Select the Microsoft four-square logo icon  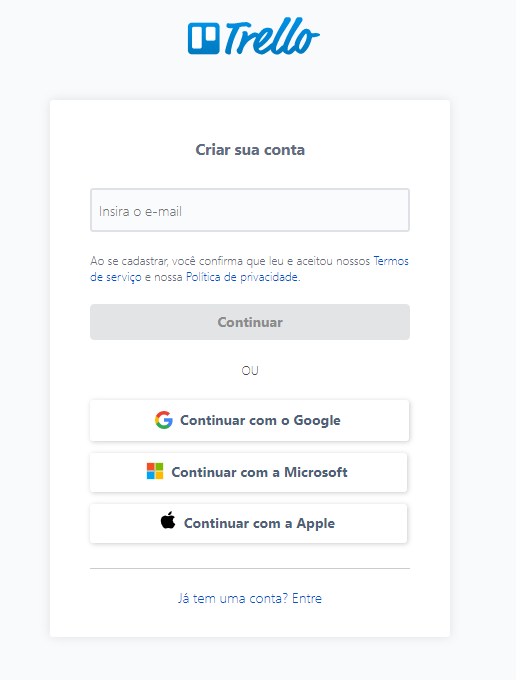point(155,471)
